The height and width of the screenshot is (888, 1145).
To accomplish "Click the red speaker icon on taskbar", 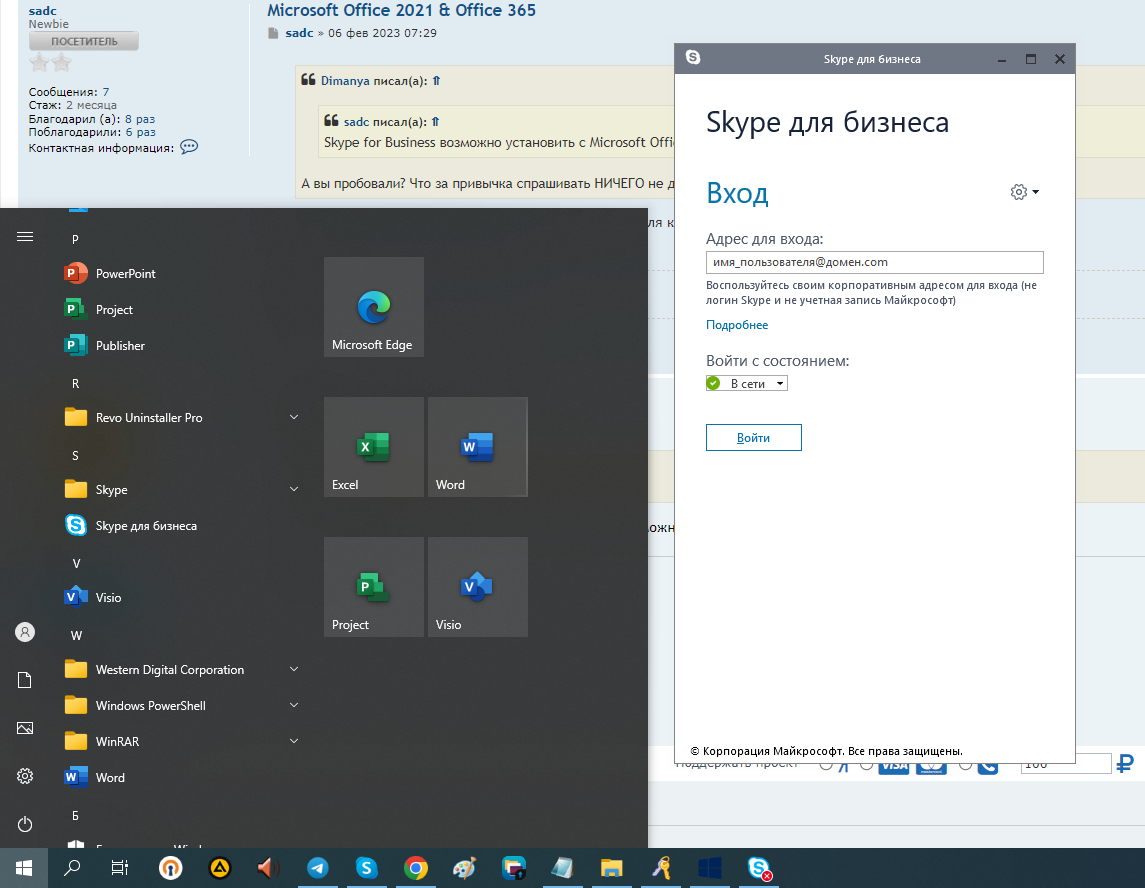I will point(268,868).
